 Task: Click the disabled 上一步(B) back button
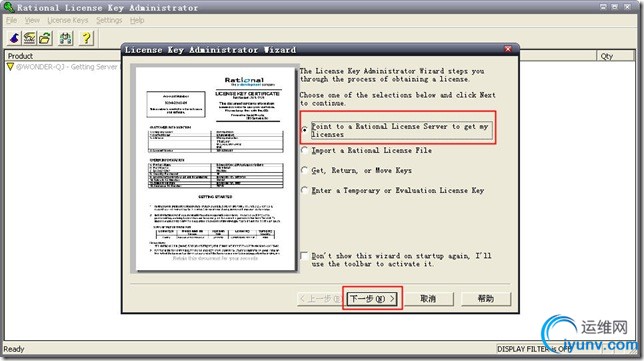point(321,299)
